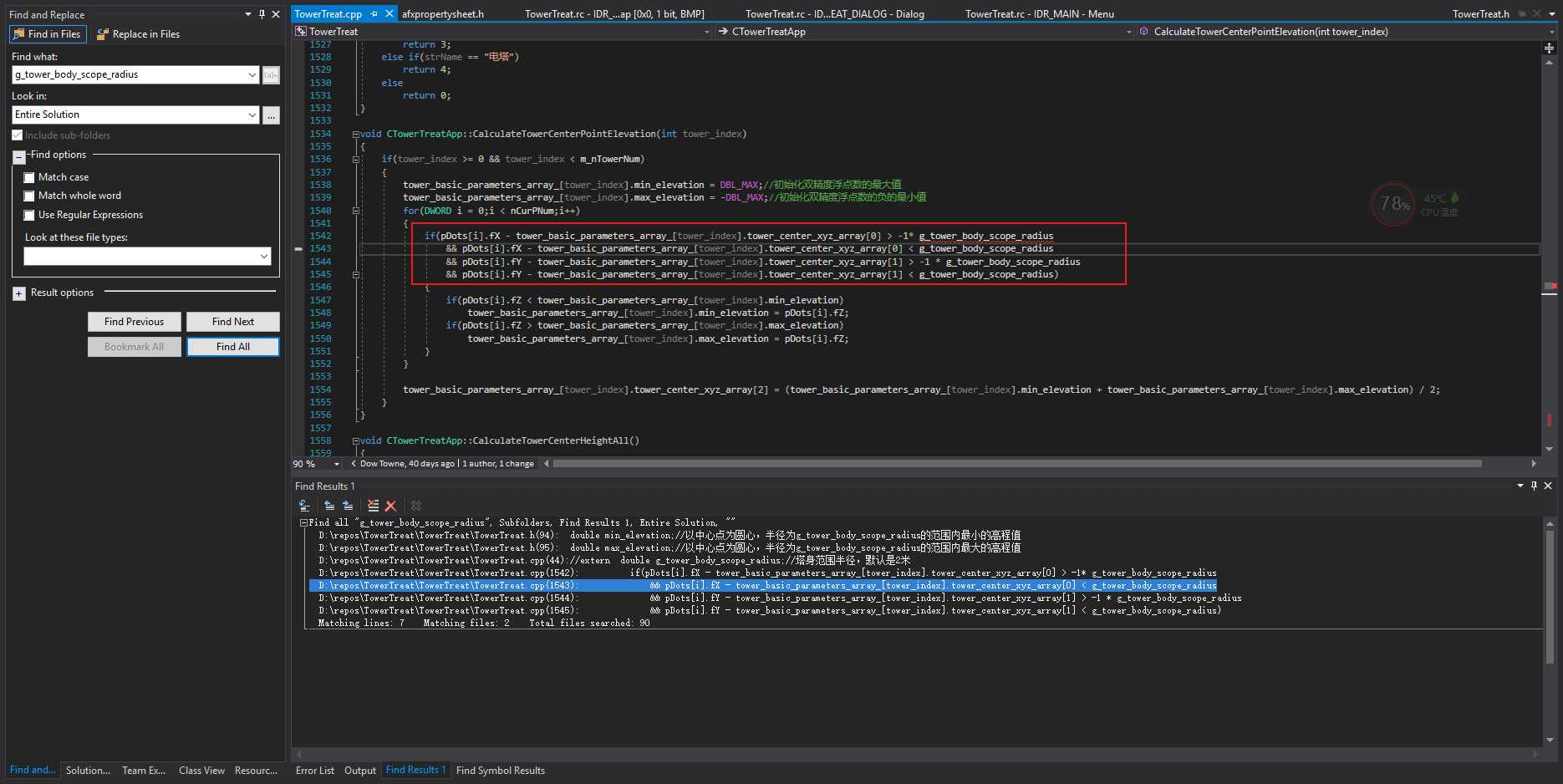Image resolution: width=1563 pixels, height=784 pixels.
Task: Select TowerTreat.cpp(1544) result line
Action: (780, 598)
